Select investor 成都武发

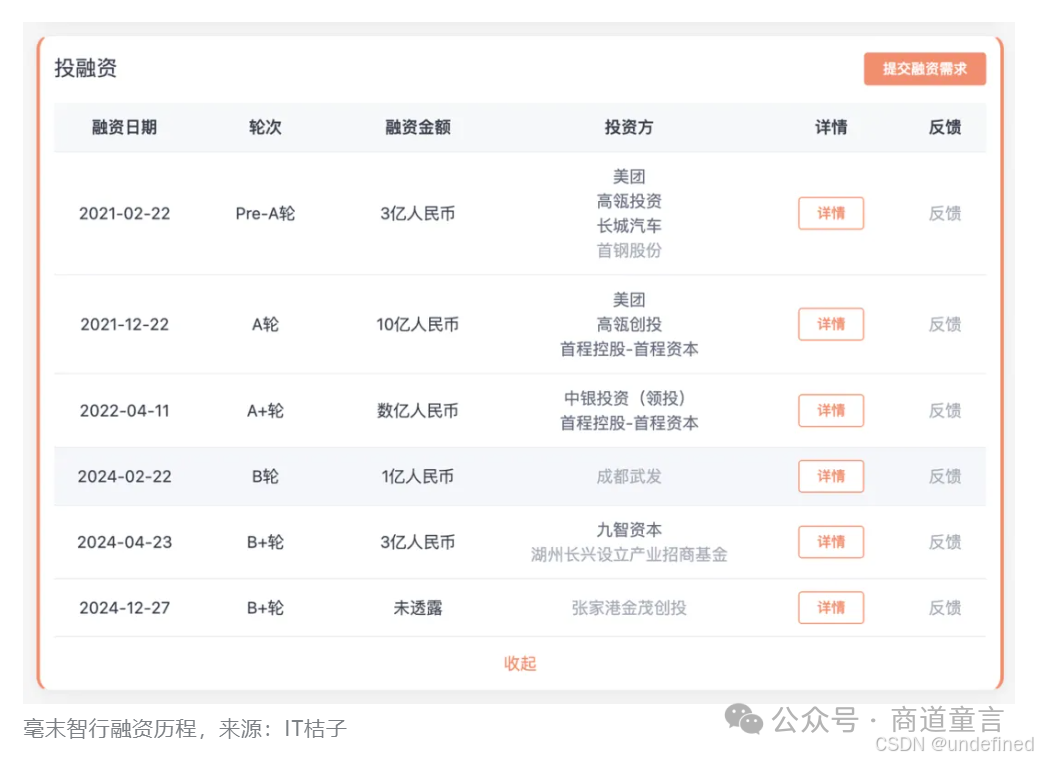click(629, 476)
